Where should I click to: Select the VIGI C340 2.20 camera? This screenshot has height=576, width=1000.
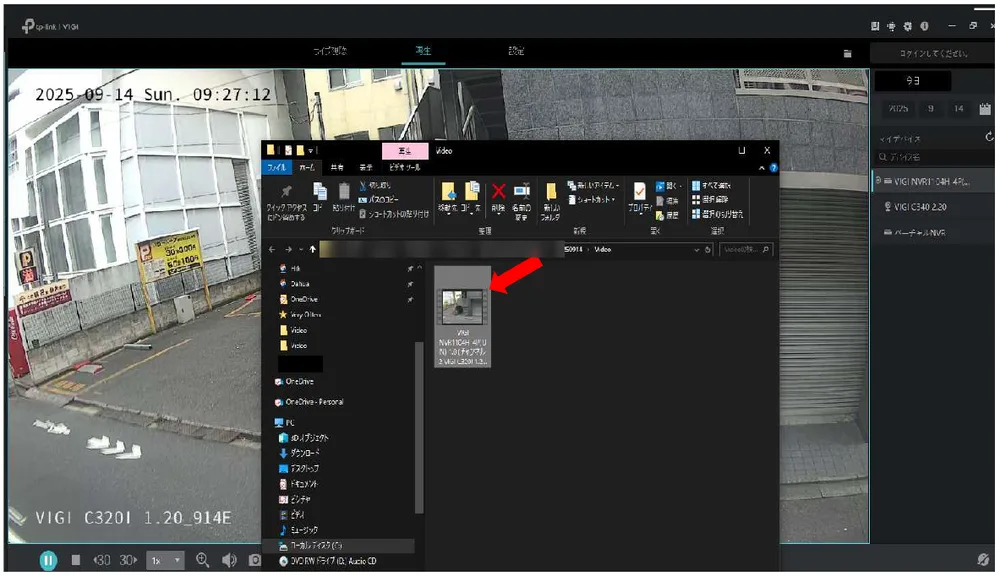(920, 207)
